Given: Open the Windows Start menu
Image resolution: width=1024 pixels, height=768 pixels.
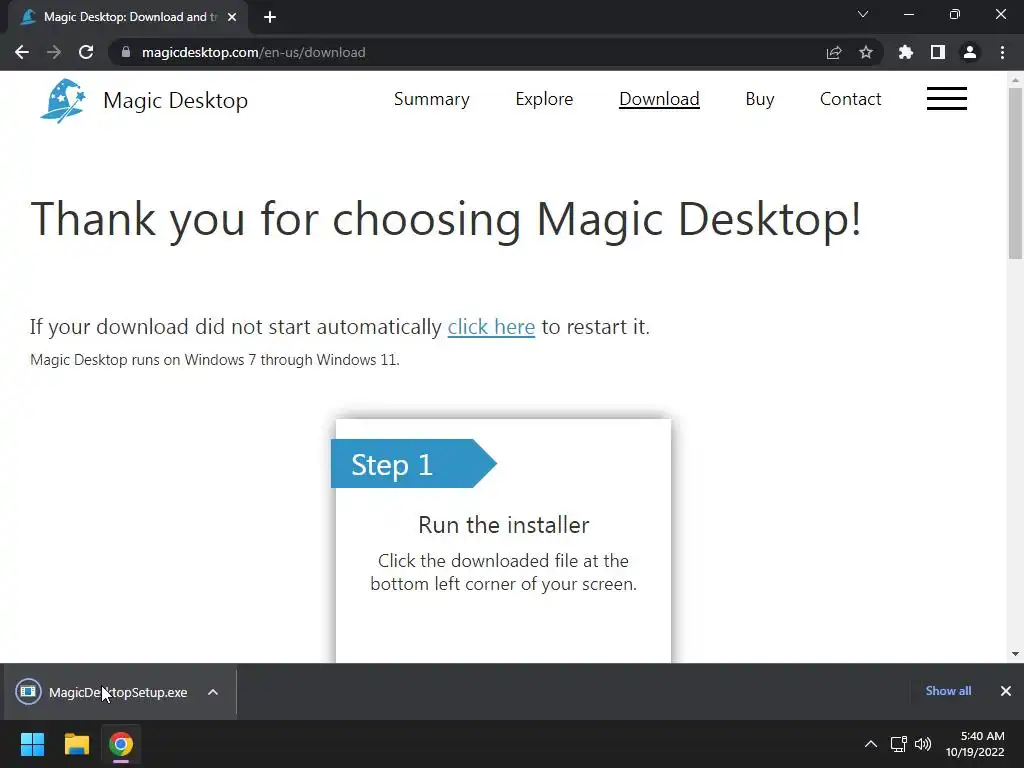Looking at the screenshot, I should 32,744.
